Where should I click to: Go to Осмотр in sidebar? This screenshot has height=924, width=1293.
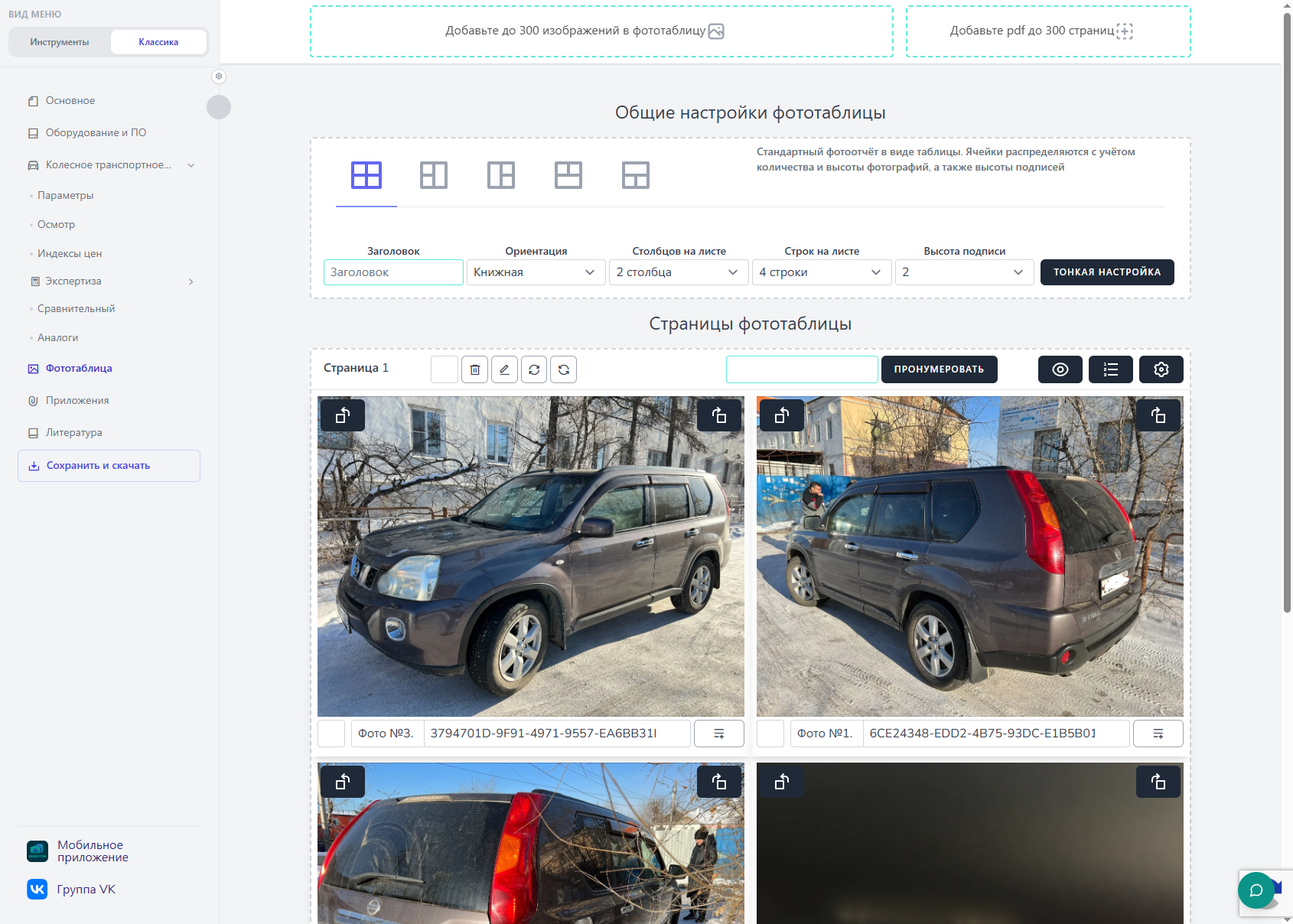(x=56, y=225)
